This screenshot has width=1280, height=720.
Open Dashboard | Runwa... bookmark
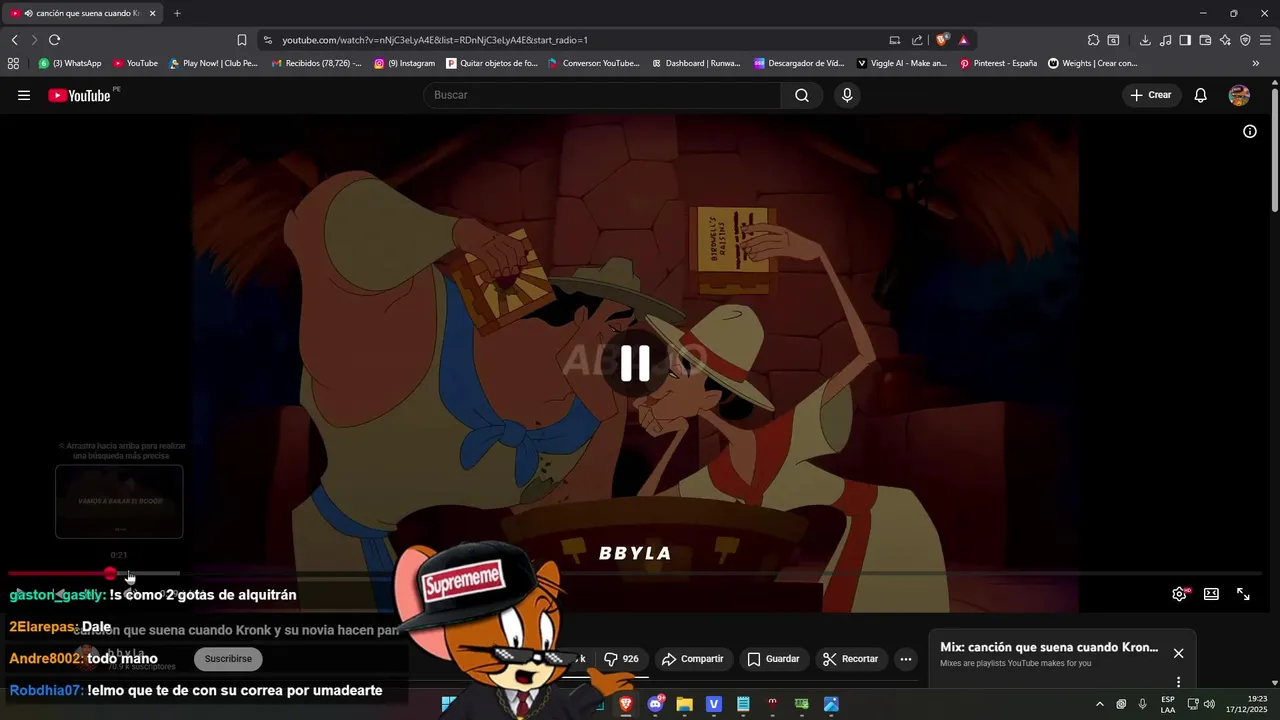pos(696,63)
